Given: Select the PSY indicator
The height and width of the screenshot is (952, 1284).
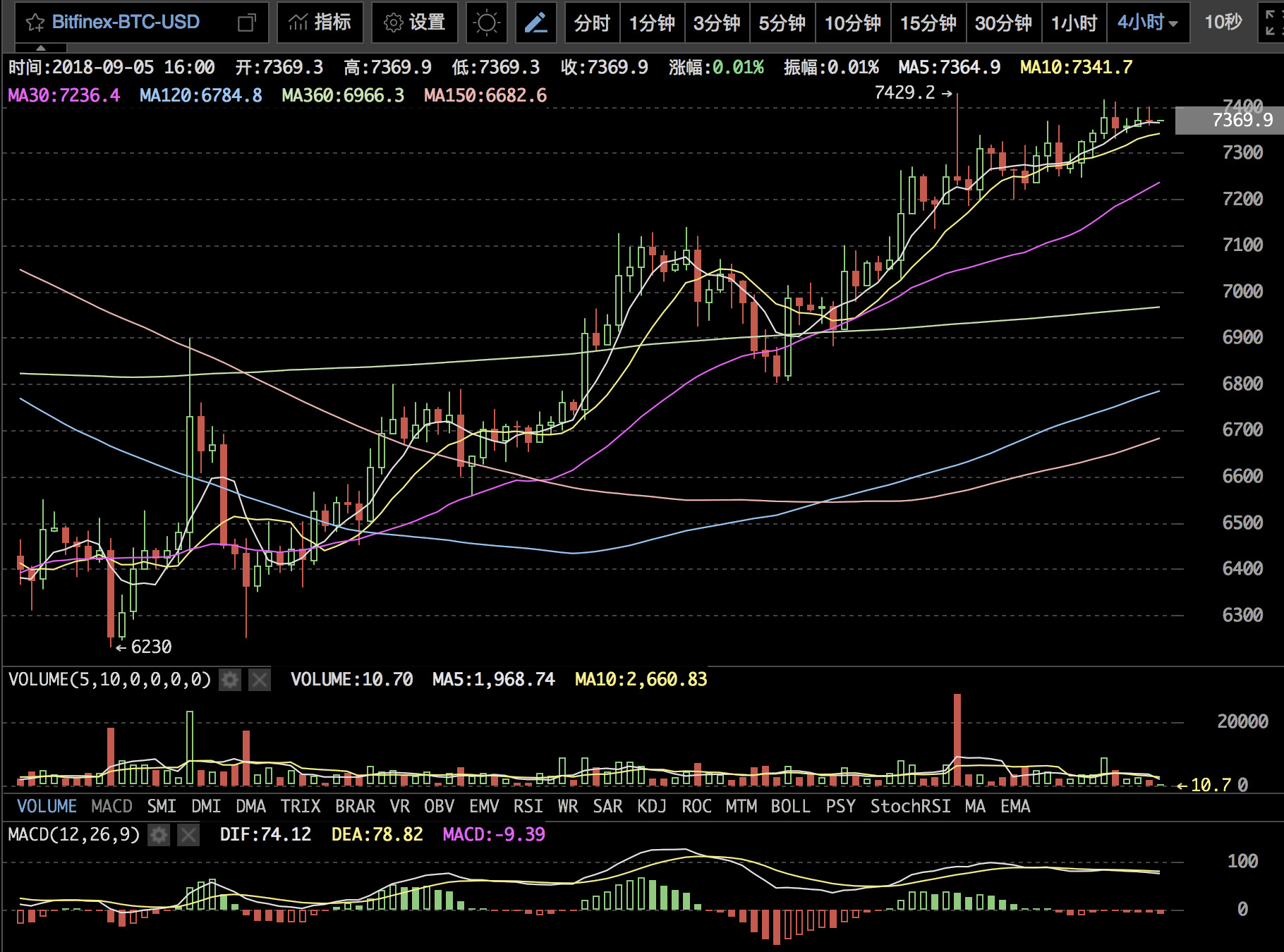Looking at the screenshot, I should (x=840, y=806).
